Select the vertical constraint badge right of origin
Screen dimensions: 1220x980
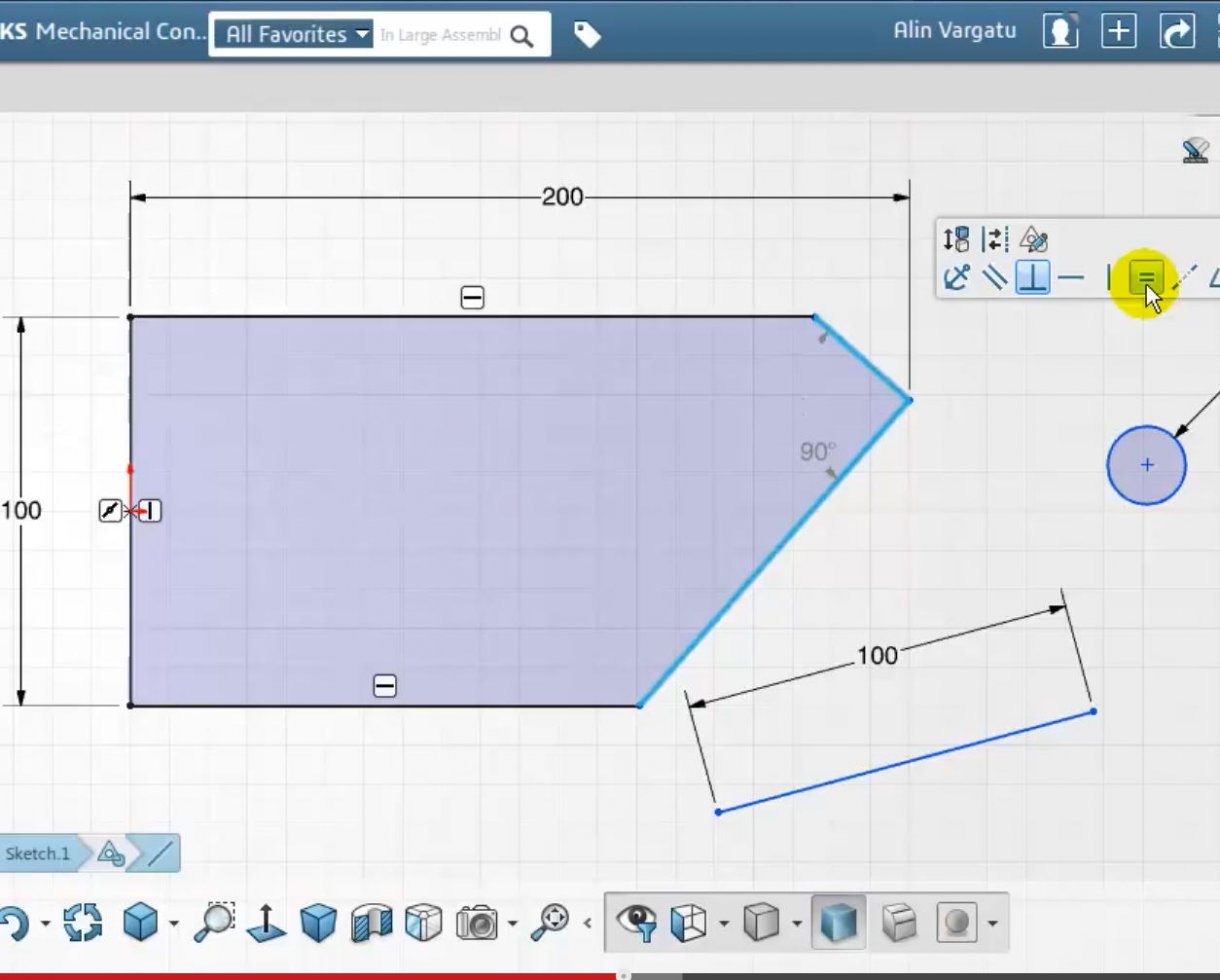point(151,511)
